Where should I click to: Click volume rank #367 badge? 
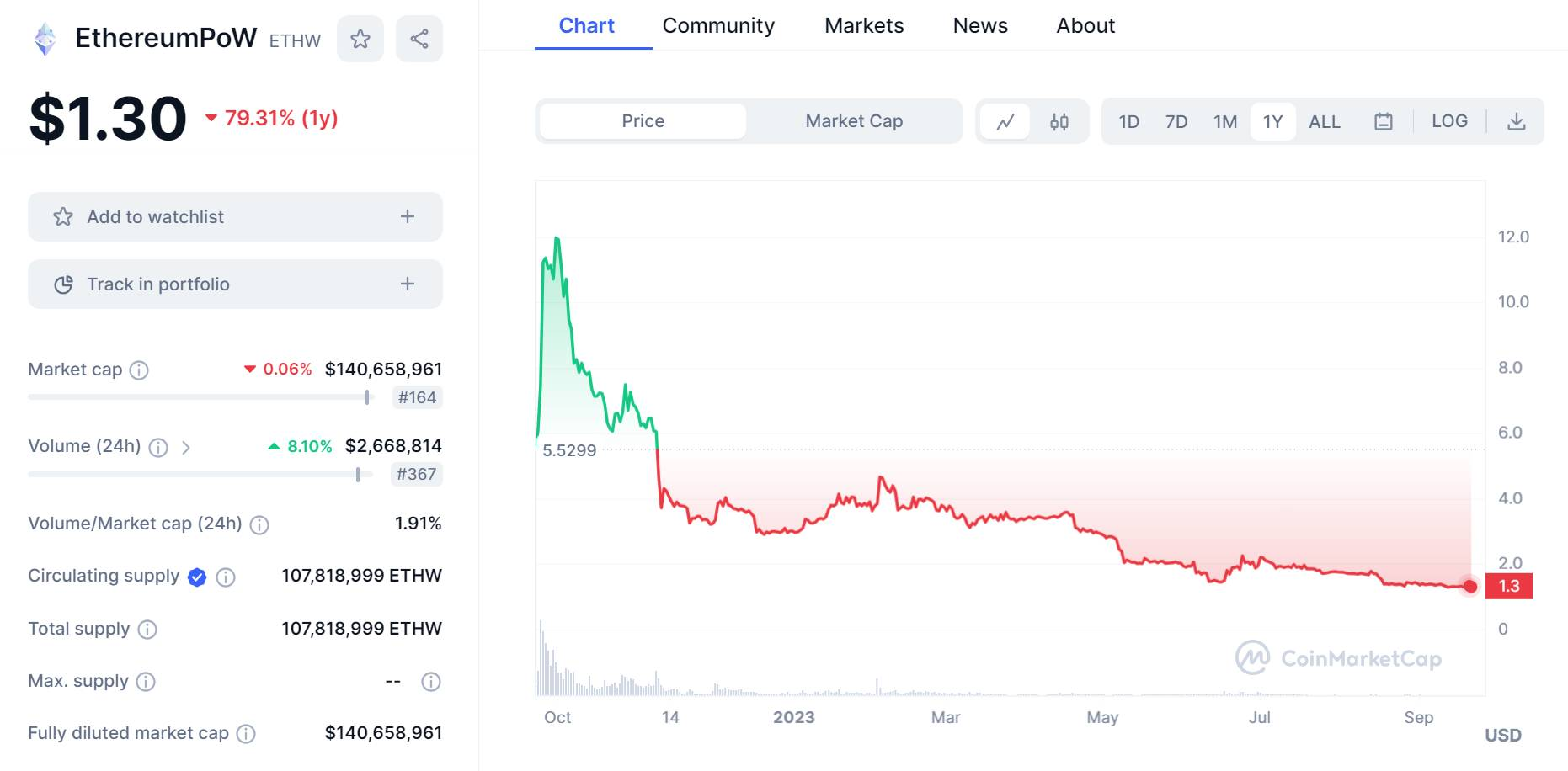417,475
